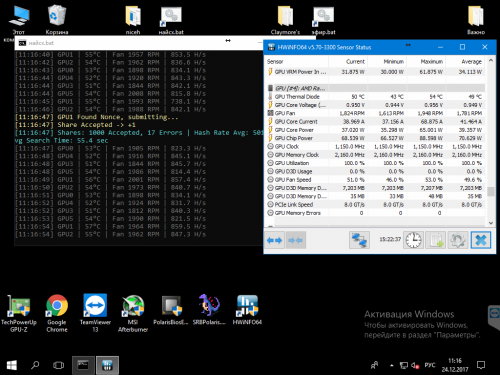Open the action center notification icon

pos(481,365)
